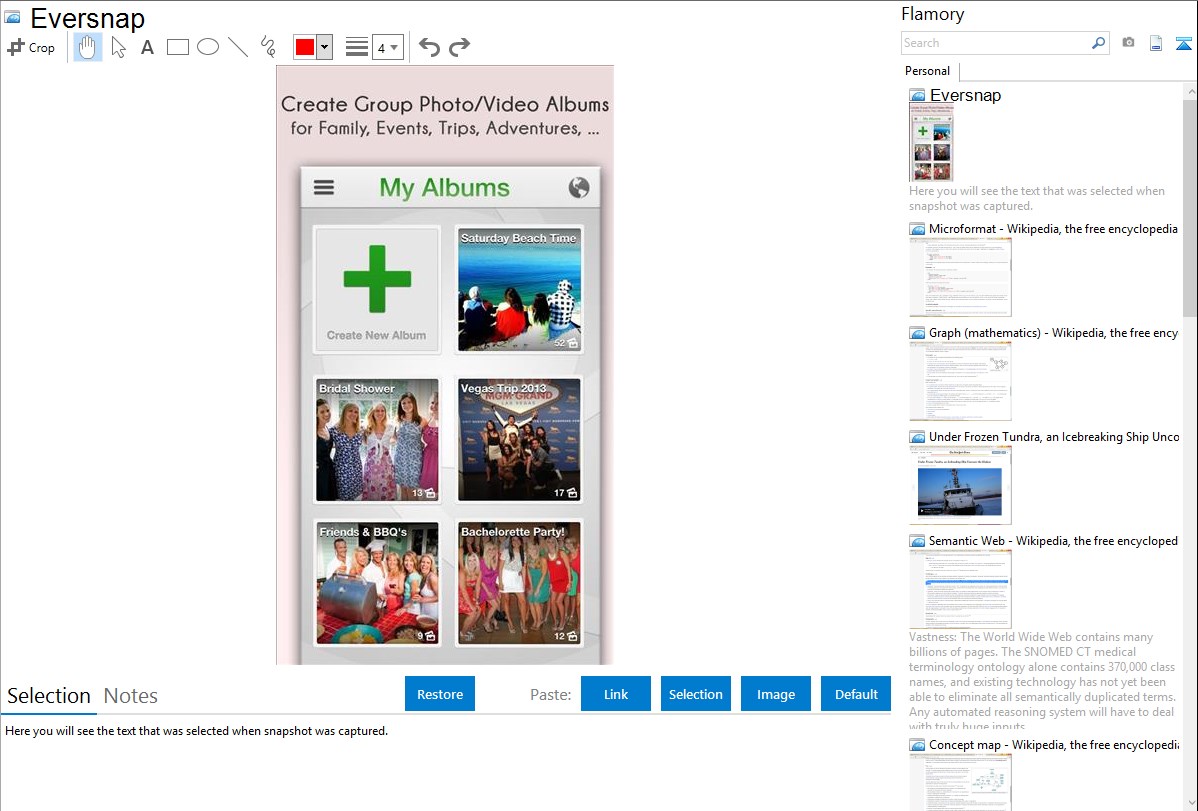Click the scroll down arrow in Flamory panel
Viewport: 1198px width, 811px height.
[x=1190, y=803]
